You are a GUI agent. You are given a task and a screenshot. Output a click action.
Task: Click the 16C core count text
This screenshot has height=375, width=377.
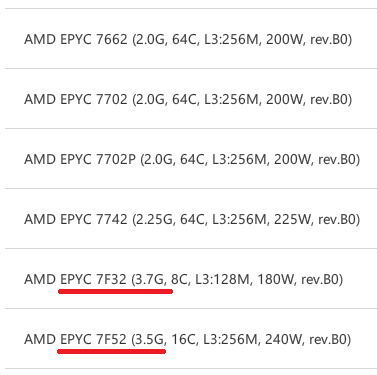coord(183,339)
